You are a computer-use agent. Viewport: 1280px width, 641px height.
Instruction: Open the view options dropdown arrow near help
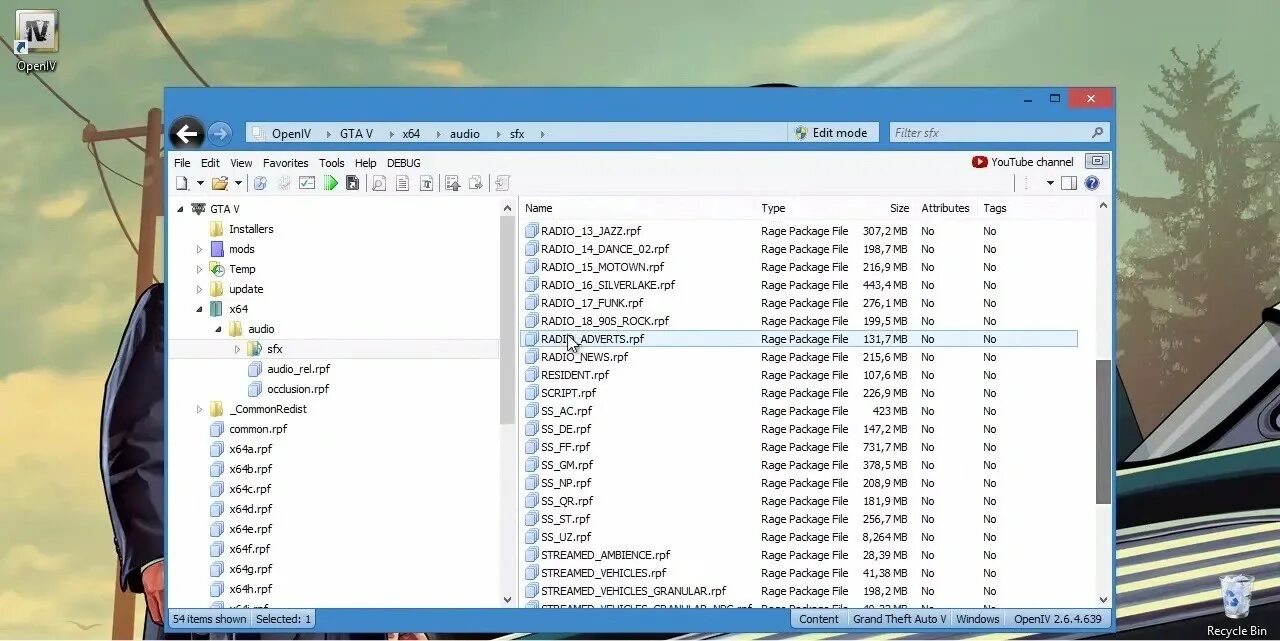click(1050, 183)
